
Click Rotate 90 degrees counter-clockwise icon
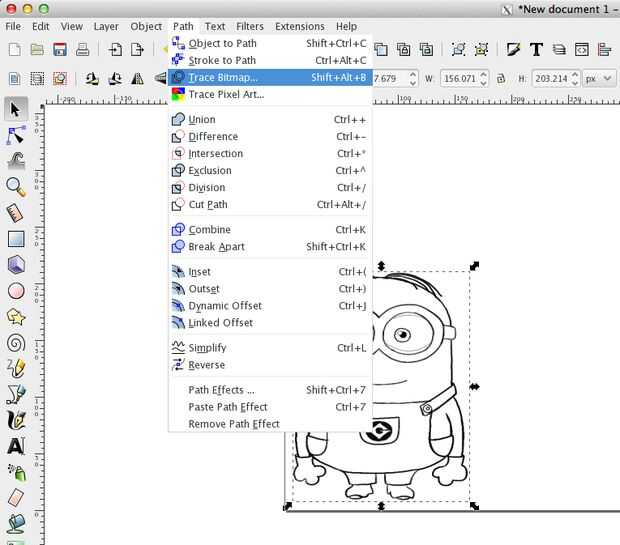tap(92, 78)
